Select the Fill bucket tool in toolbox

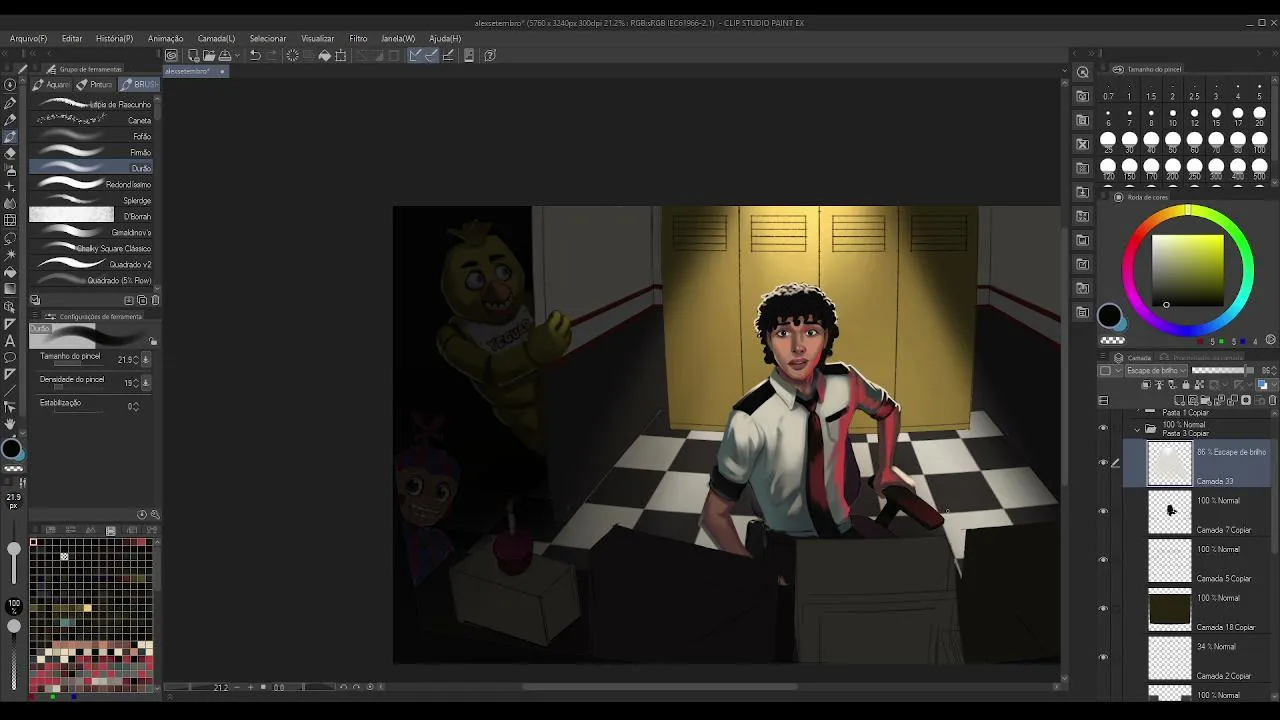coord(10,272)
